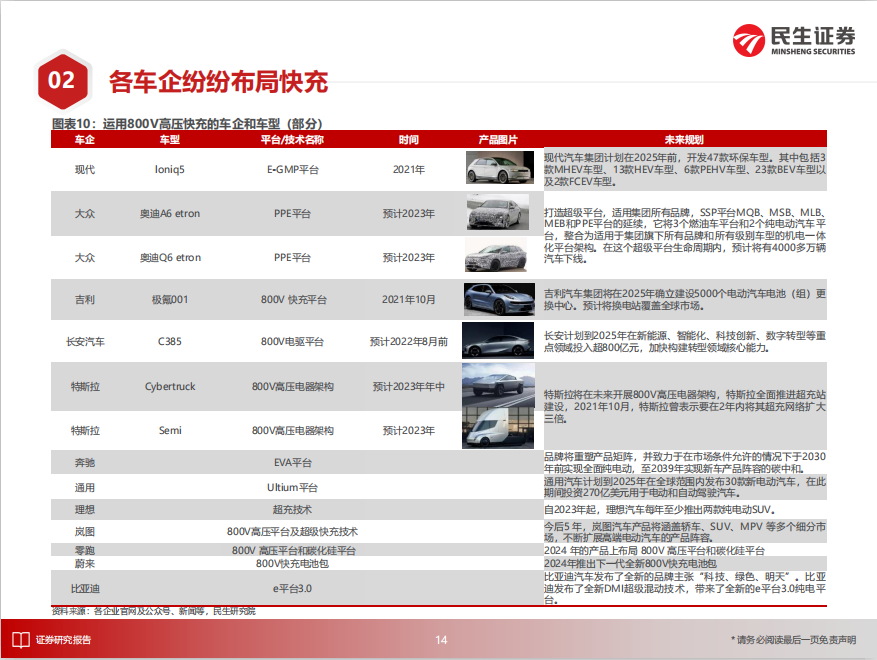Select the 2021年10月 cell
The image size is (877, 660).
pos(408,300)
